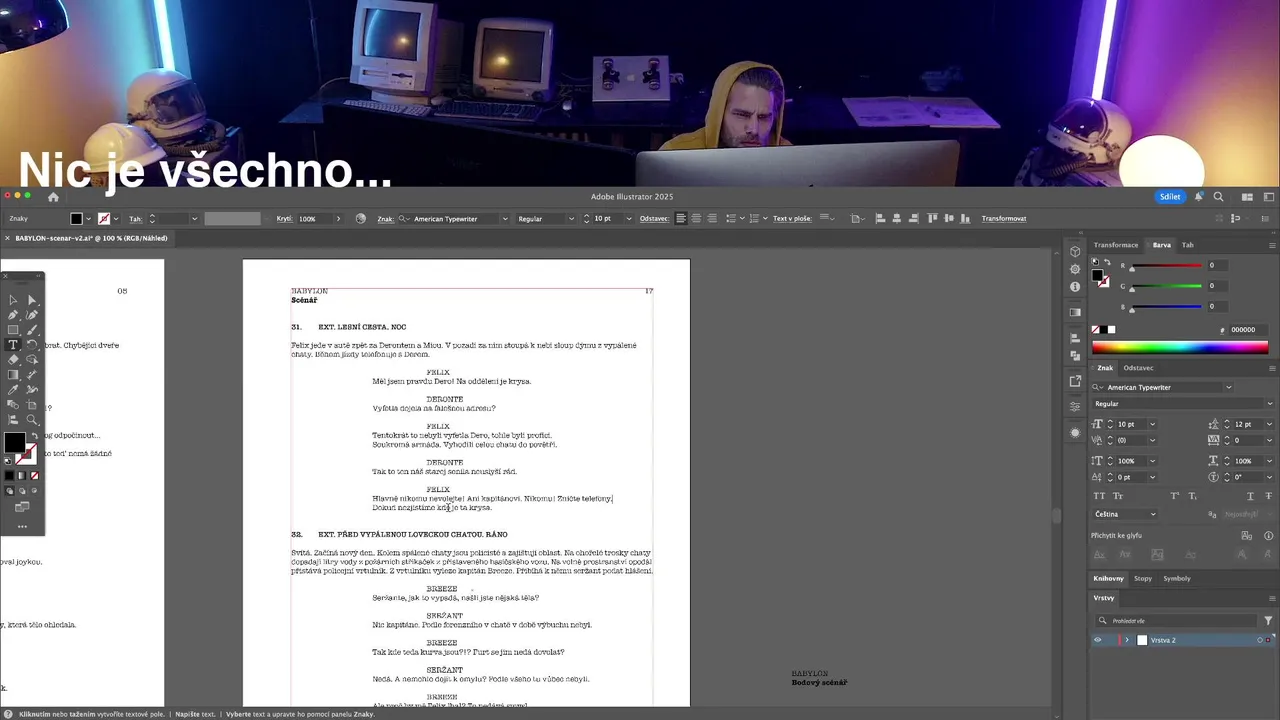Switch to the Transformace tab
The height and width of the screenshot is (720, 1280).
pos(1116,245)
